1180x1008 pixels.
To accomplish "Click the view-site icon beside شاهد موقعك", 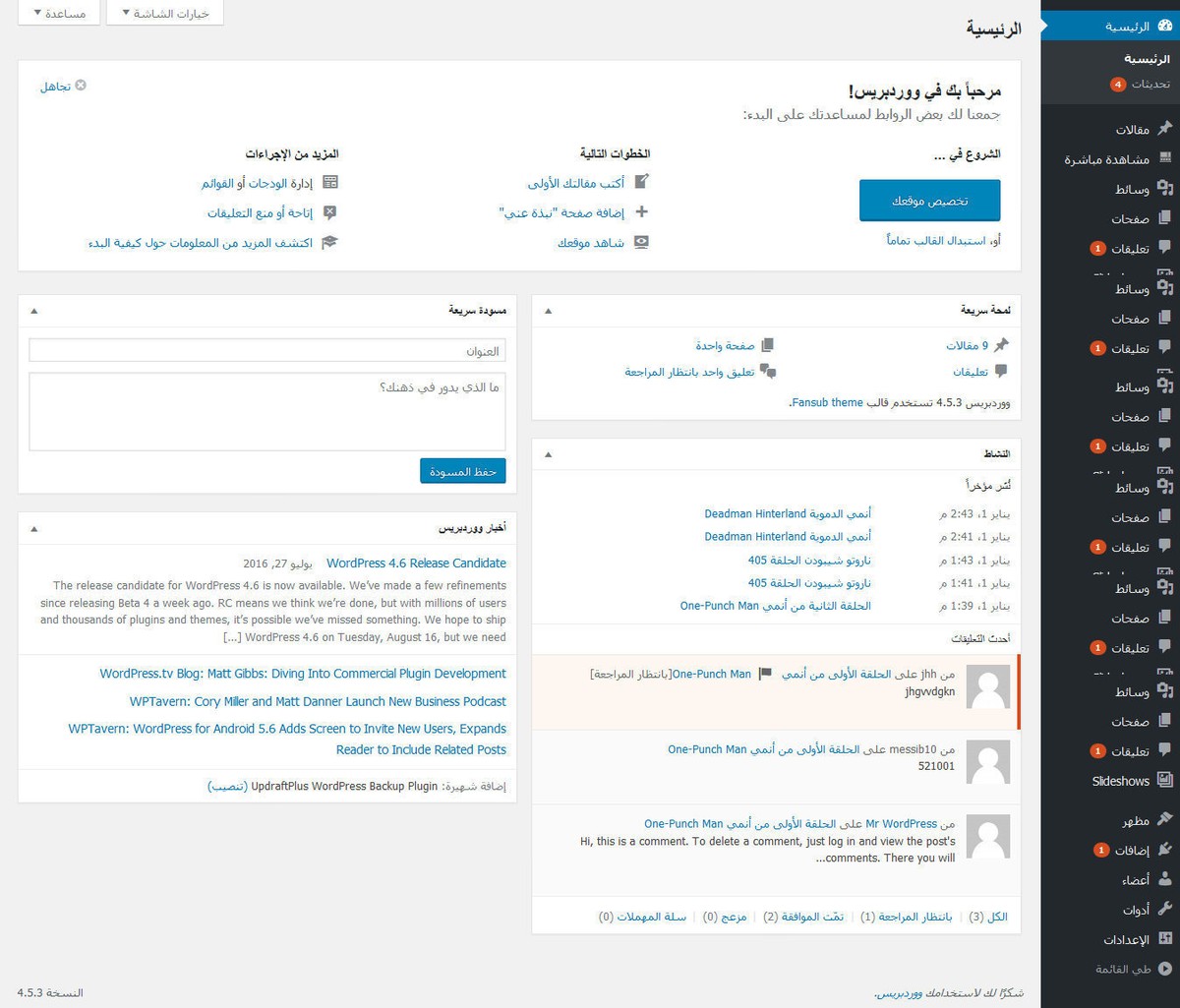I will tap(642, 242).
